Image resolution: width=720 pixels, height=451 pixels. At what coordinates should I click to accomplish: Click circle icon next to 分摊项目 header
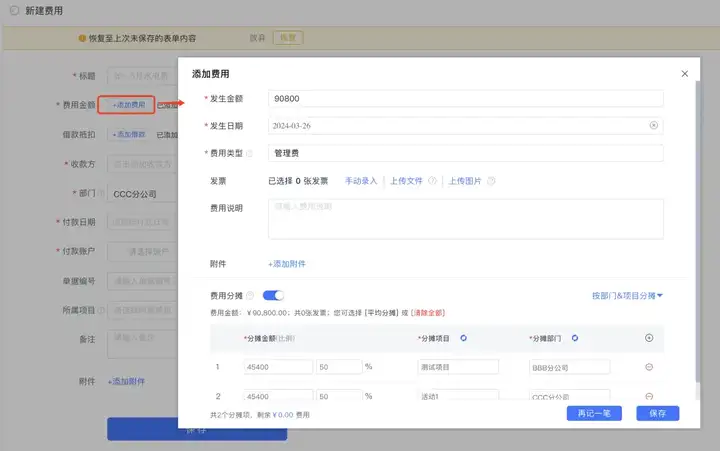point(463,338)
